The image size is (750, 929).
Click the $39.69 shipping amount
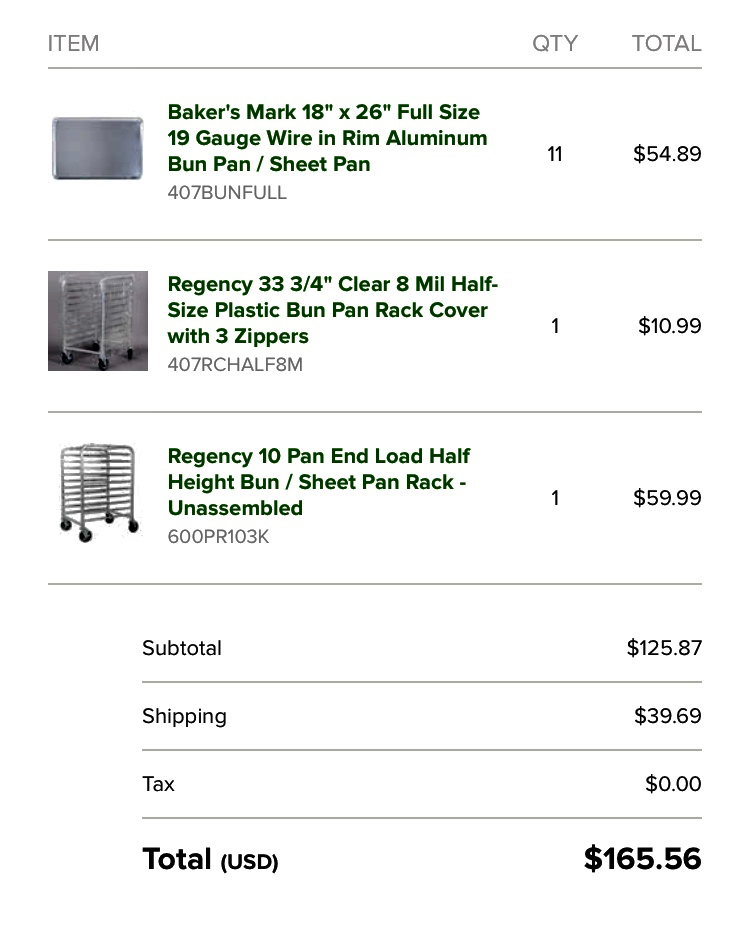(x=667, y=716)
